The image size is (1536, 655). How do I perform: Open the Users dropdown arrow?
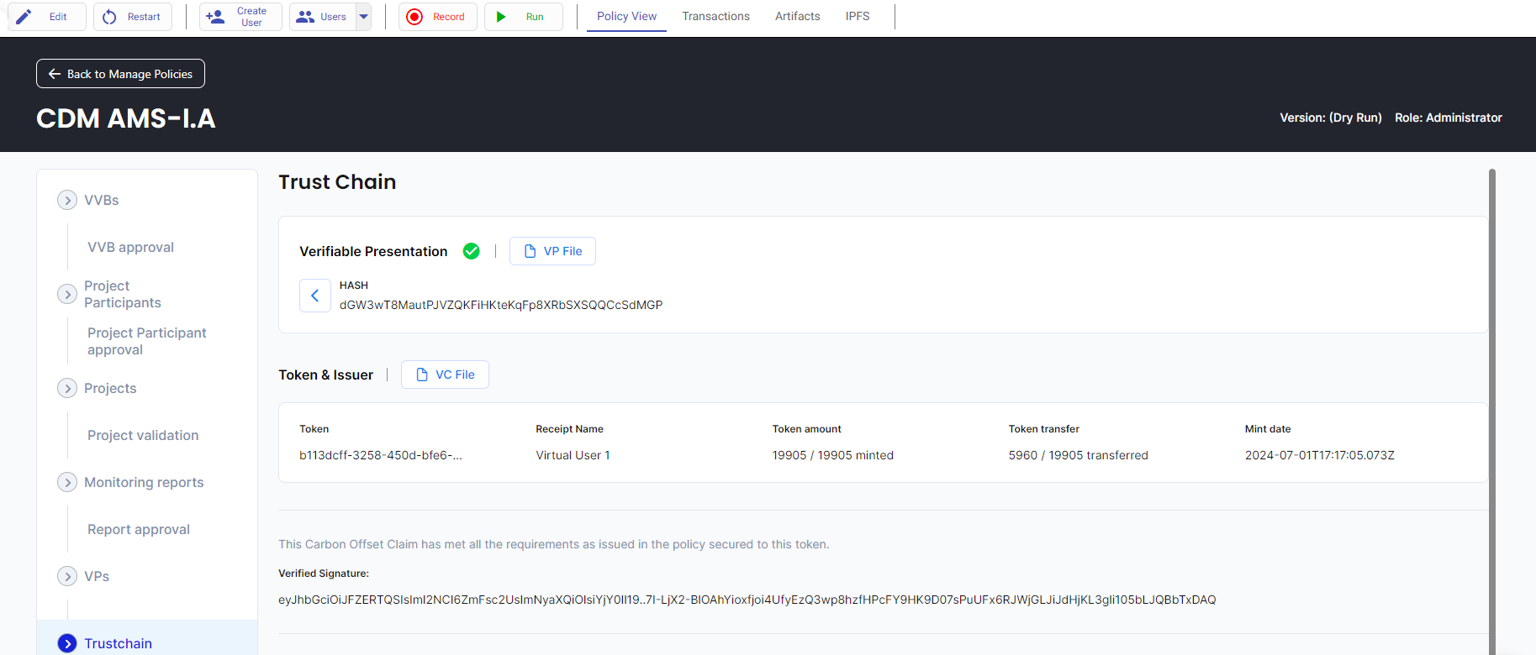(x=363, y=17)
